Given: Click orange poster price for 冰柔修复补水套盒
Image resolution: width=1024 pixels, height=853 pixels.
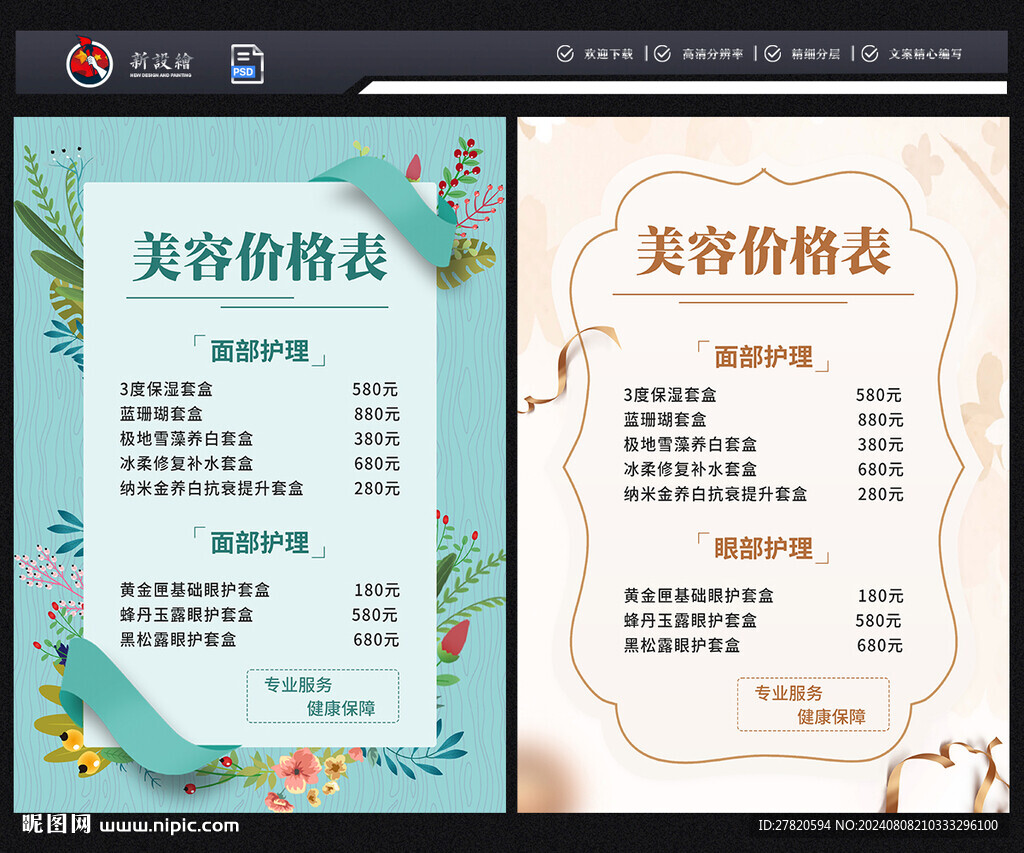Looking at the screenshot, I should point(881,470).
